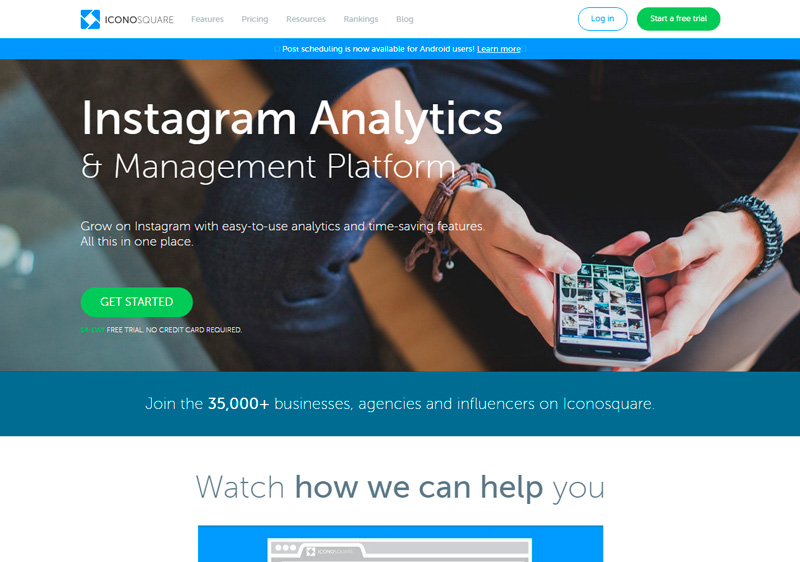This screenshot has height=562, width=800.
Task: Click the browser window dots in the video preview
Action: (x=286, y=548)
